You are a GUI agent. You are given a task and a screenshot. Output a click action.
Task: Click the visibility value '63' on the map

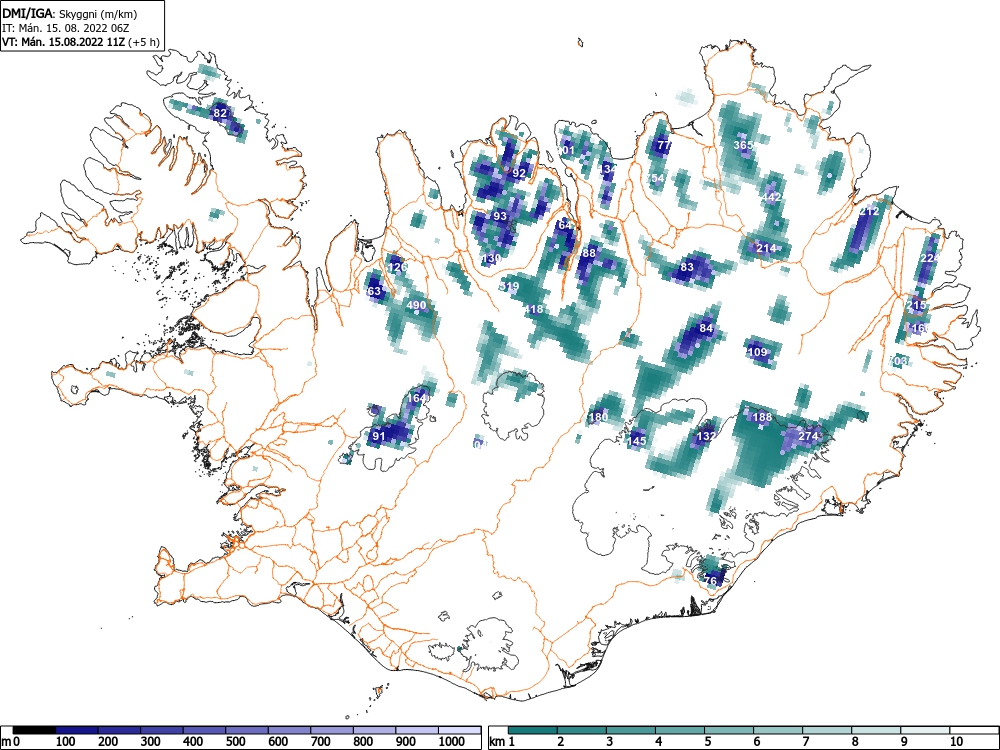click(374, 291)
